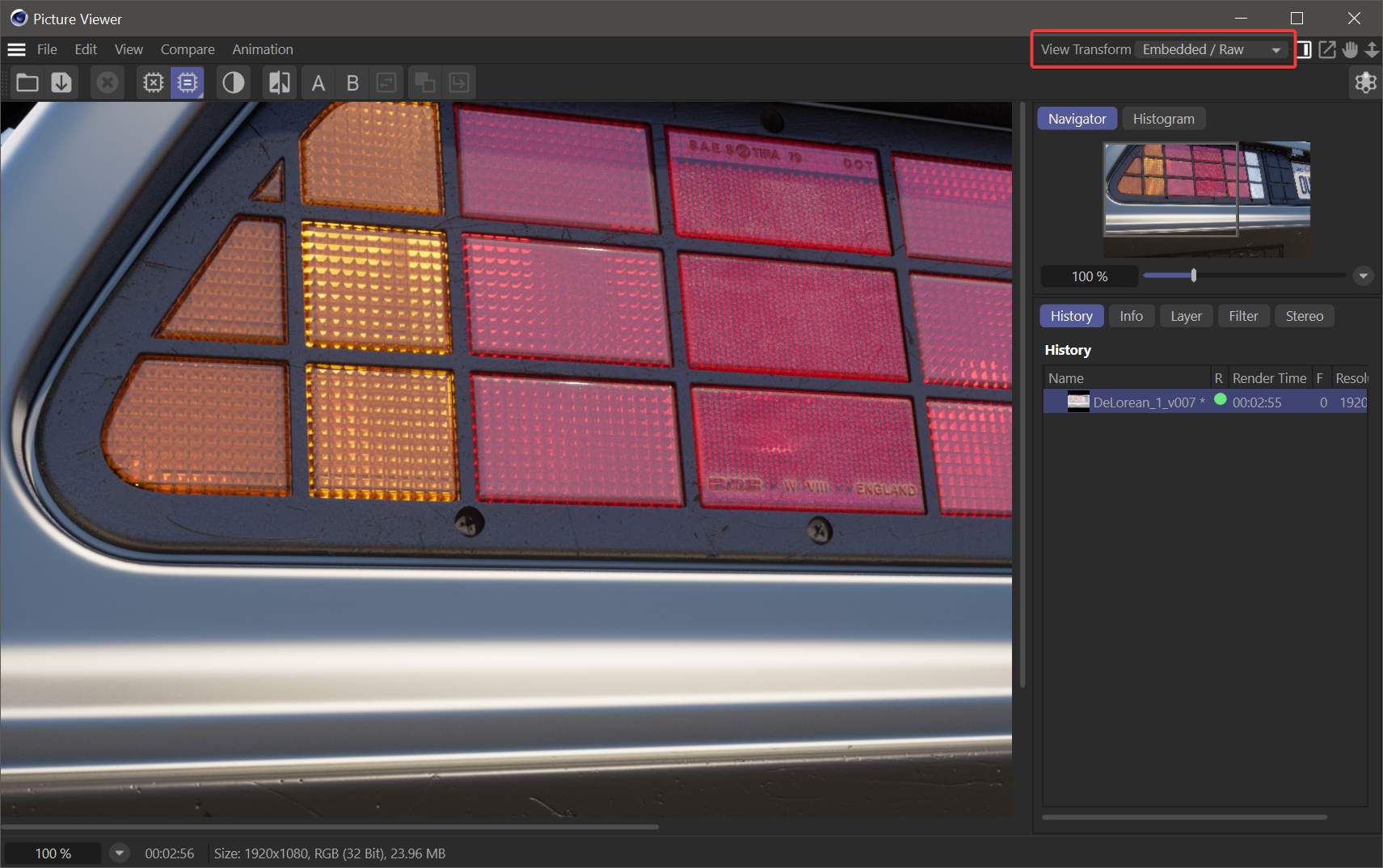Click the contrast adjustment icon
The width and height of the screenshot is (1383, 868).
[x=233, y=82]
